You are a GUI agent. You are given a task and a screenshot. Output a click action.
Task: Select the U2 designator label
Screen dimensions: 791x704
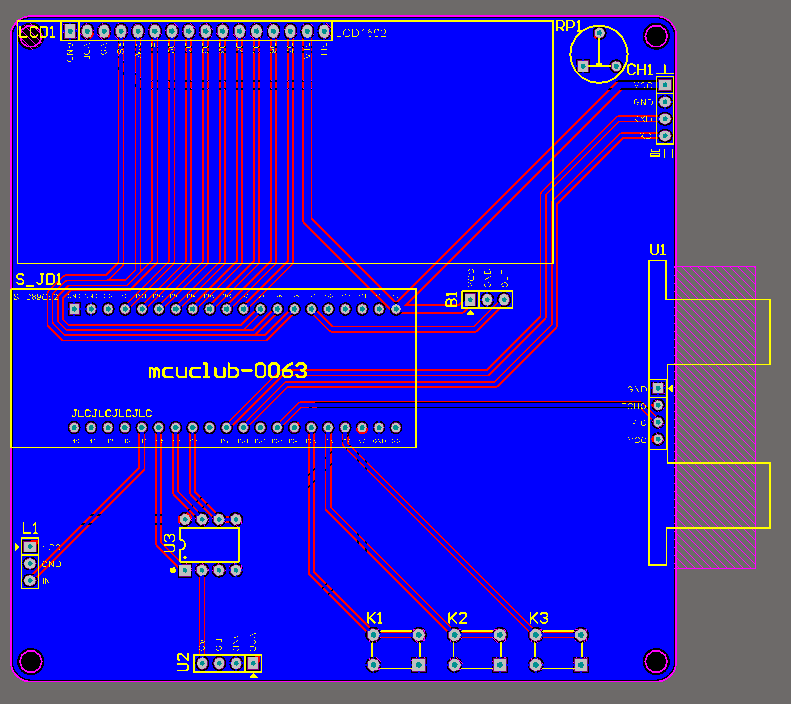click(183, 663)
